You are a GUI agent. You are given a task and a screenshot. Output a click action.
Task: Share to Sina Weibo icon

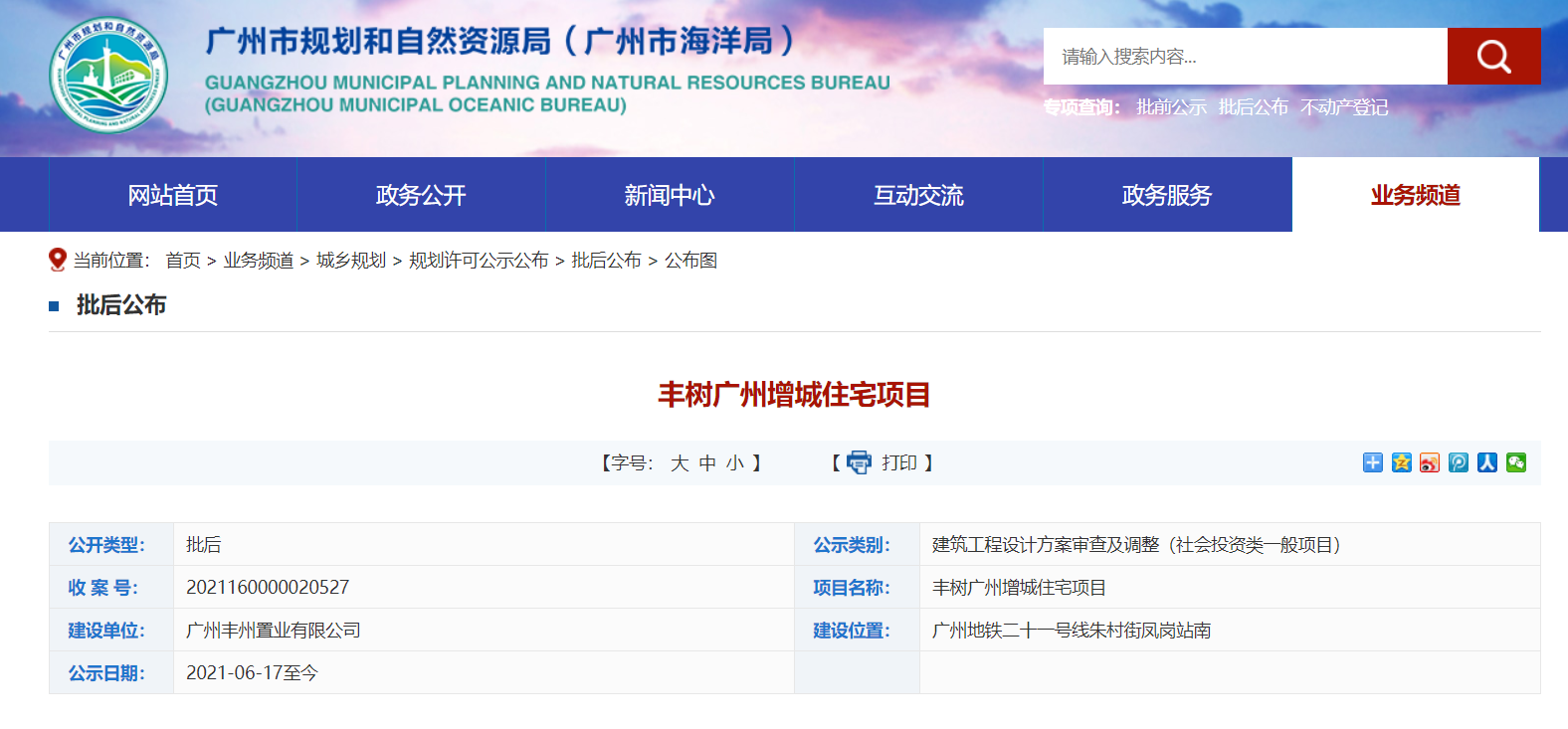point(1430,462)
